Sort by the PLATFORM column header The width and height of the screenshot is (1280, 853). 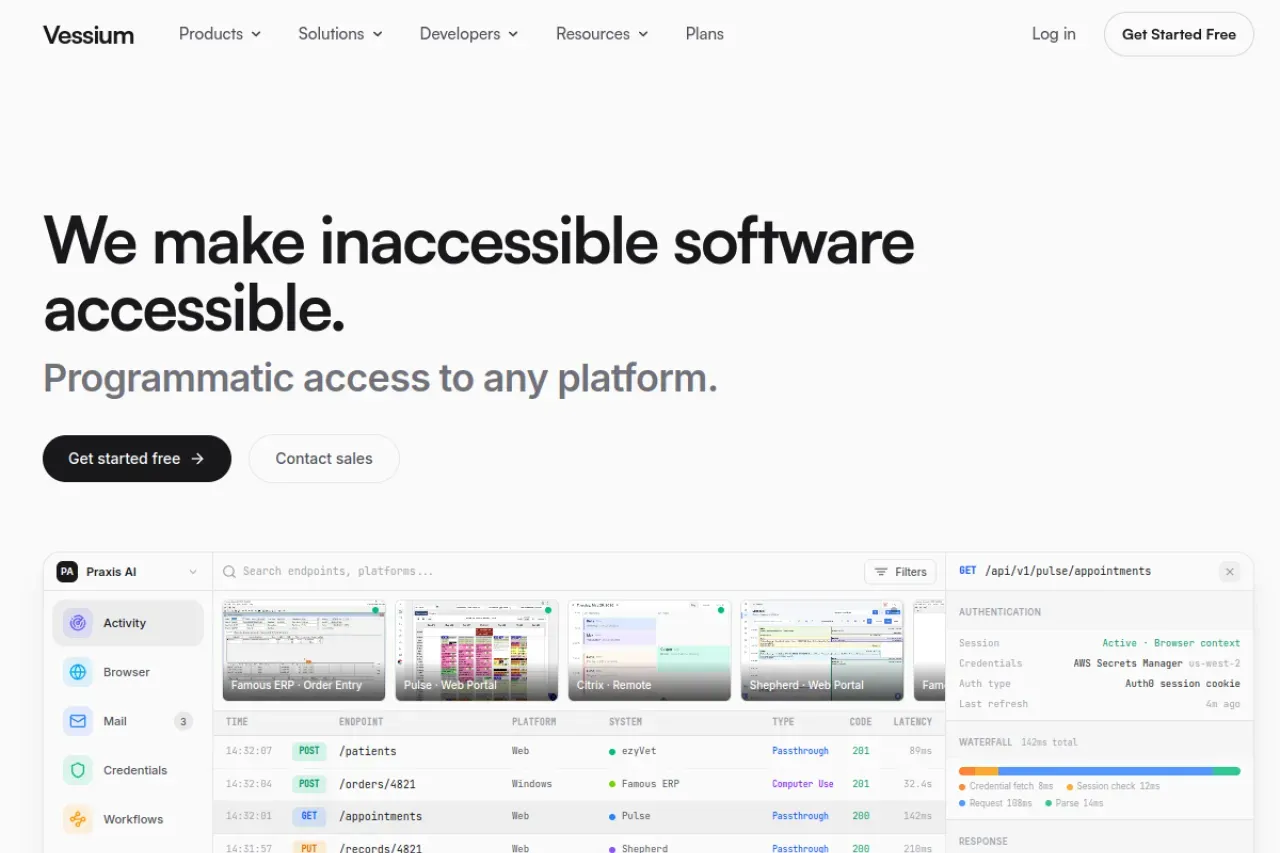pyautogui.click(x=534, y=722)
